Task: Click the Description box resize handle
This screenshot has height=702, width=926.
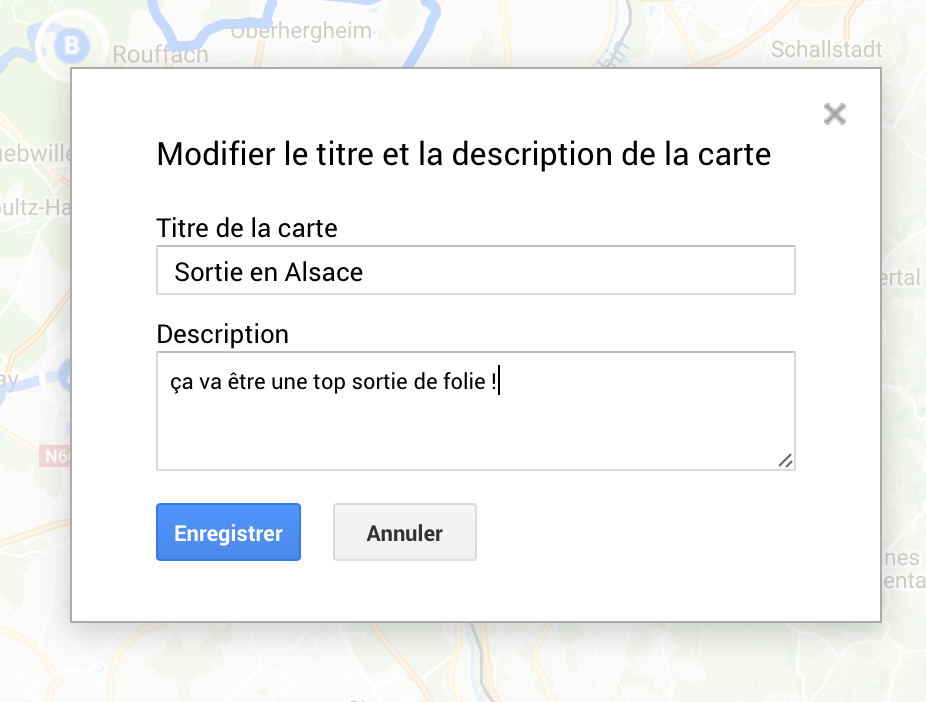Action: [785, 460]
